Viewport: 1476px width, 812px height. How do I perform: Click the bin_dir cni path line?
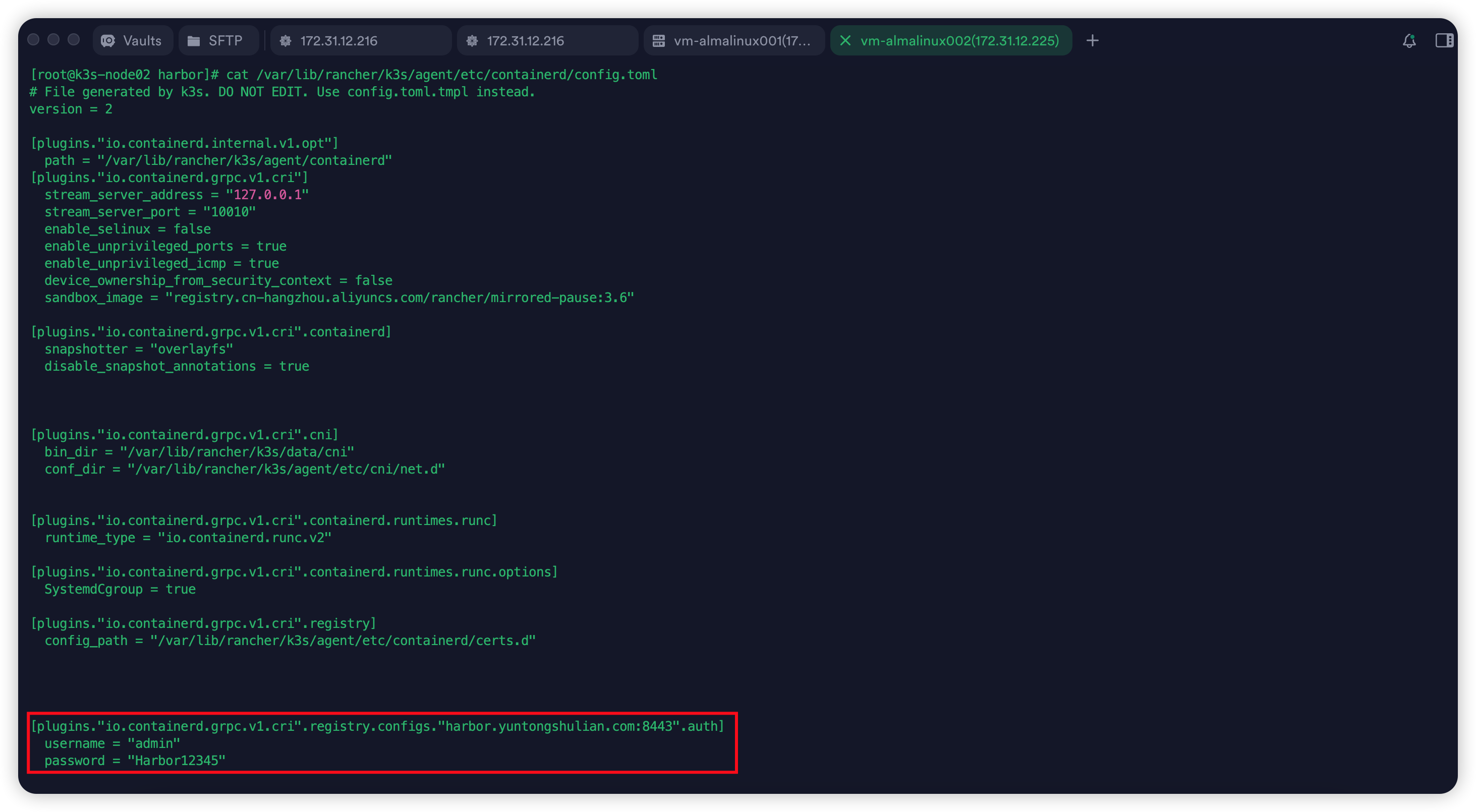(199, 452)
